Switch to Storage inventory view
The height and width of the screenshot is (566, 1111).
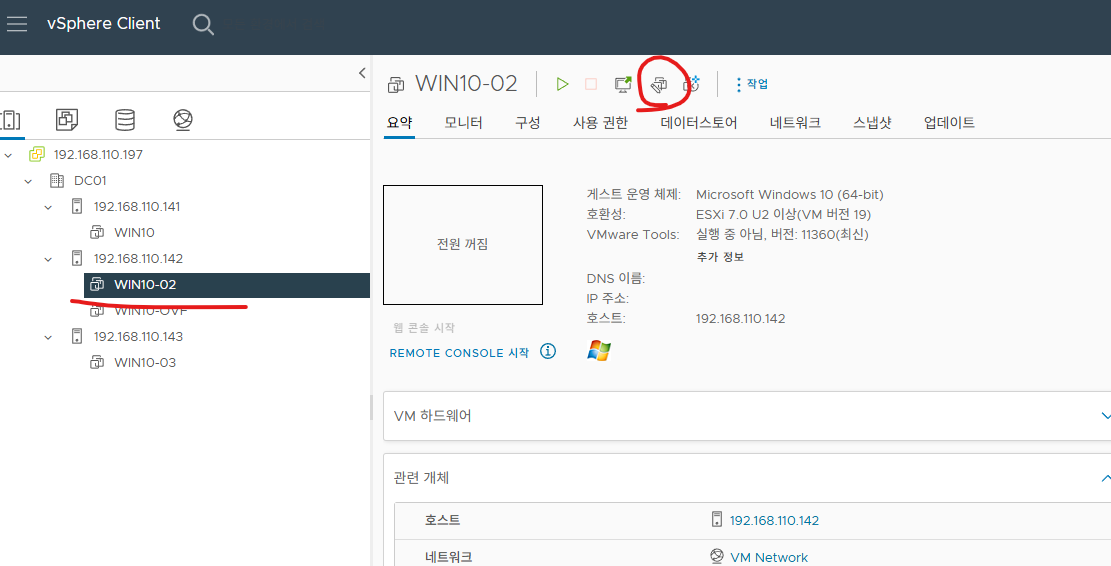click(125, 120)
